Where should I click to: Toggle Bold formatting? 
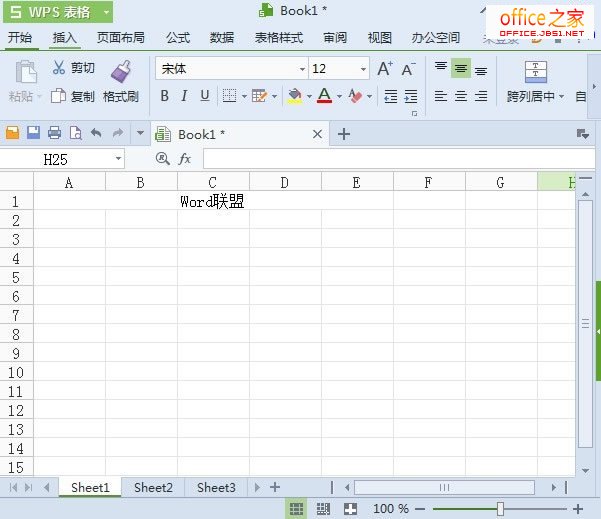164,96
